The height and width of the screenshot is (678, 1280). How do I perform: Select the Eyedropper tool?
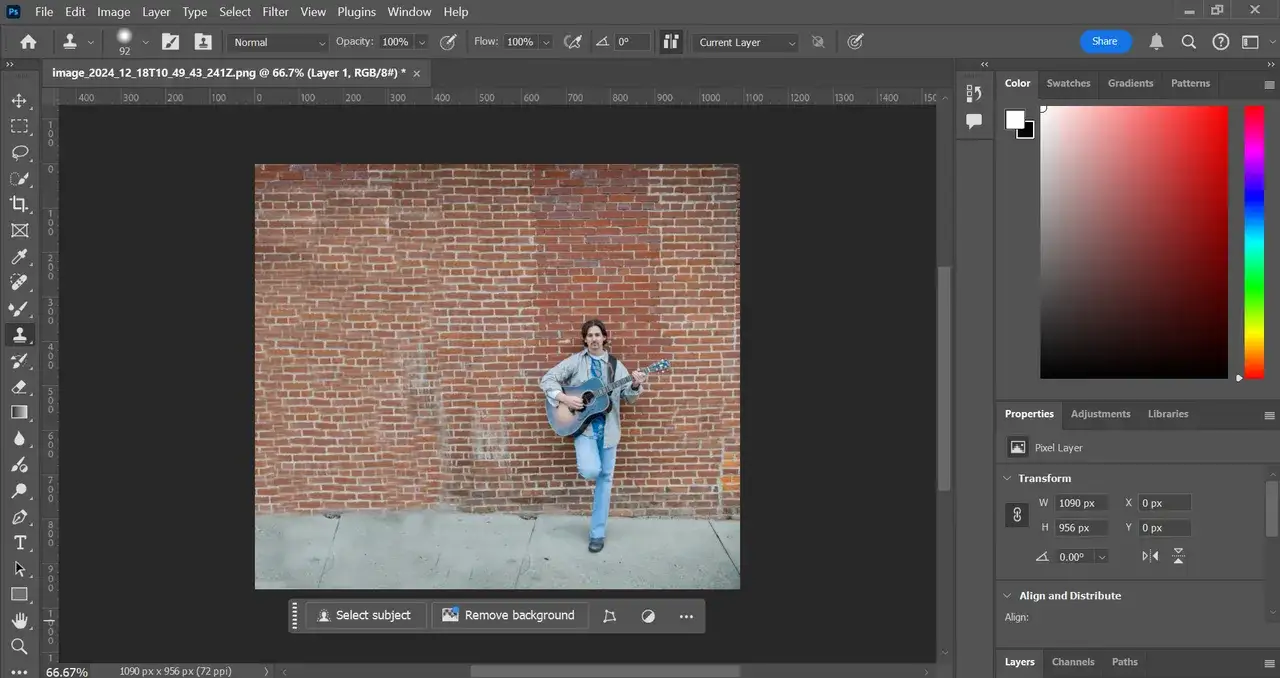click(19, 257)
